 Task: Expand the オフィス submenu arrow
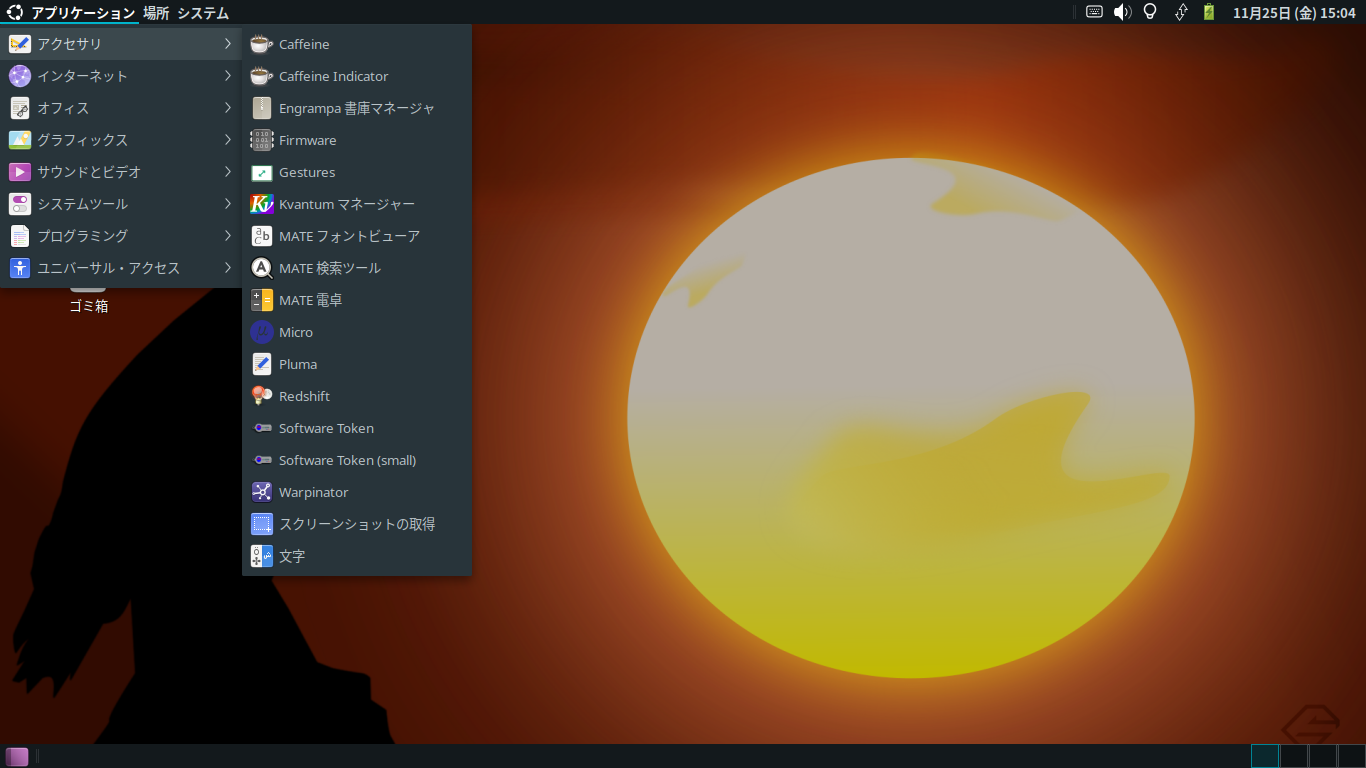point(228,108)
